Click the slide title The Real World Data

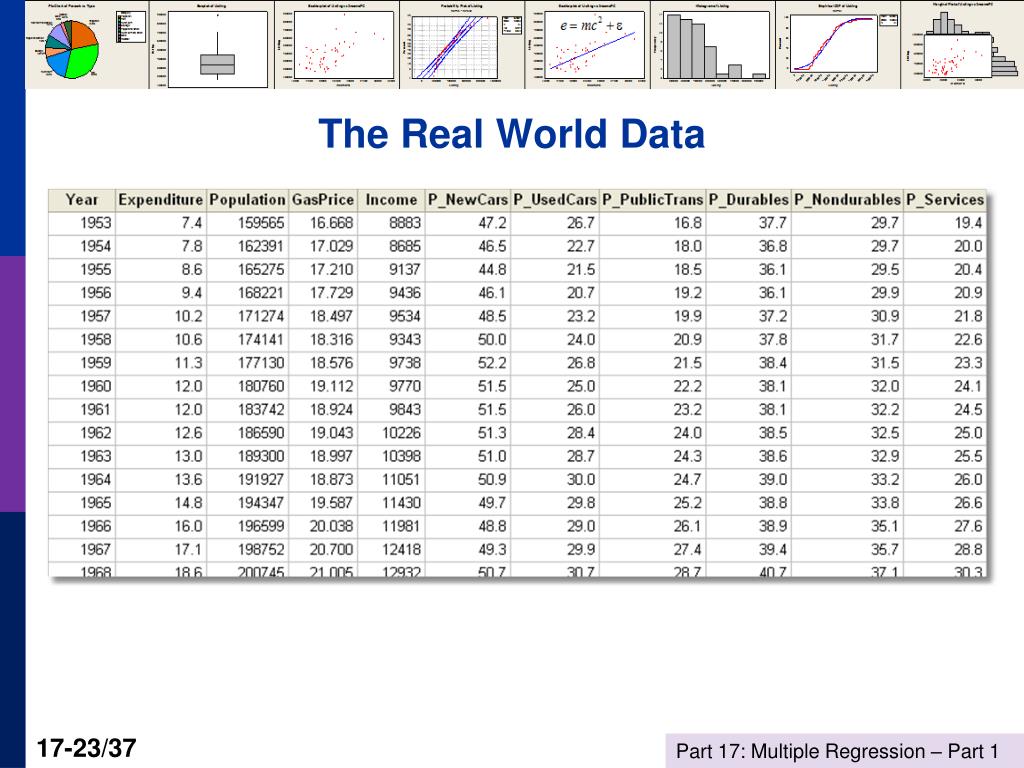[x=511, y=133]
